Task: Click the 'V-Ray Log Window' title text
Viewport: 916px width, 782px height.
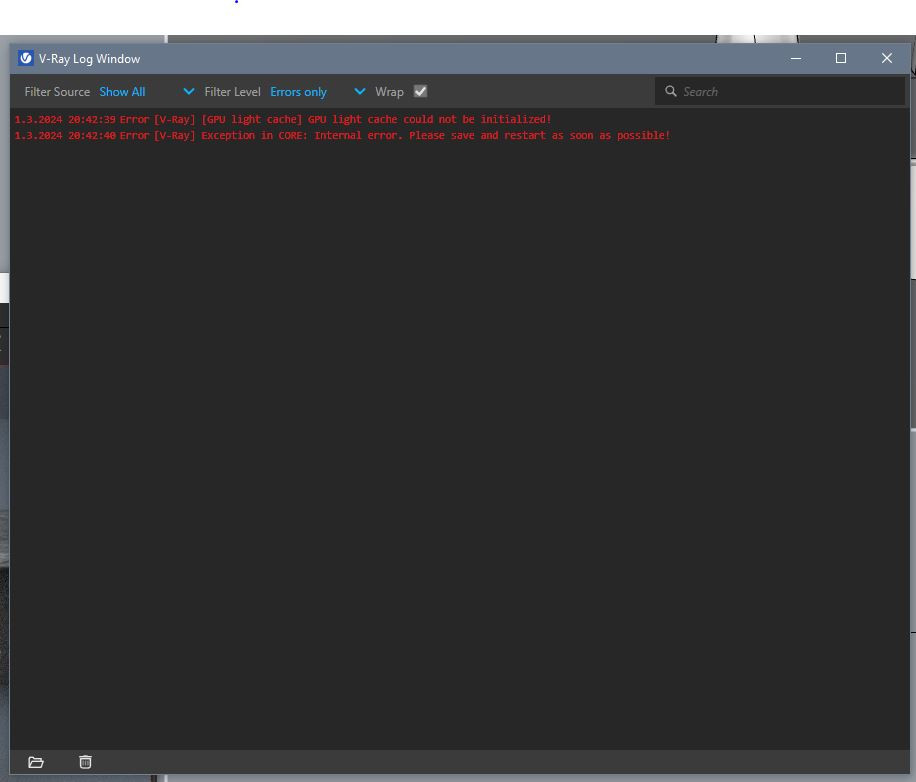Action: click(89, 59)
